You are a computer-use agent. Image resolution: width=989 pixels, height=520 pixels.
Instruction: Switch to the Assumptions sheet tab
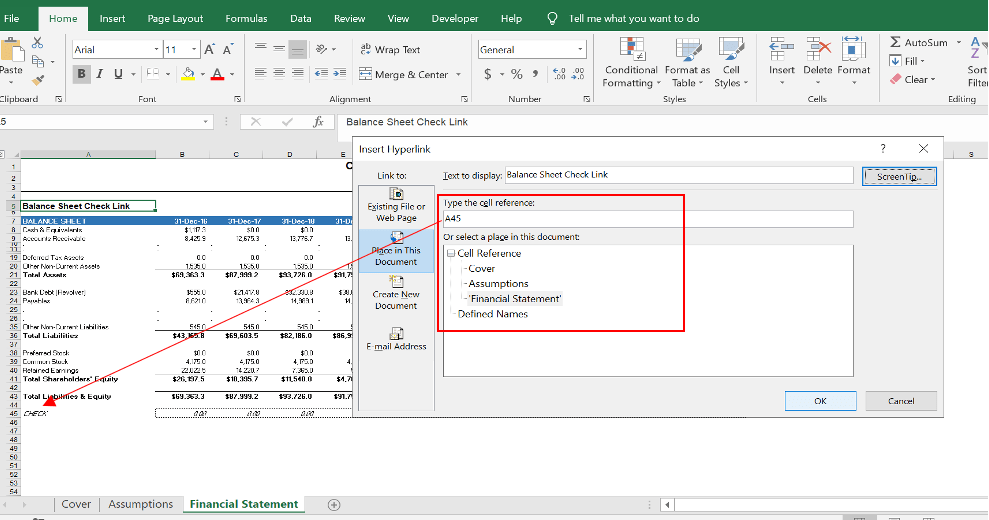[x=140, y=504]
